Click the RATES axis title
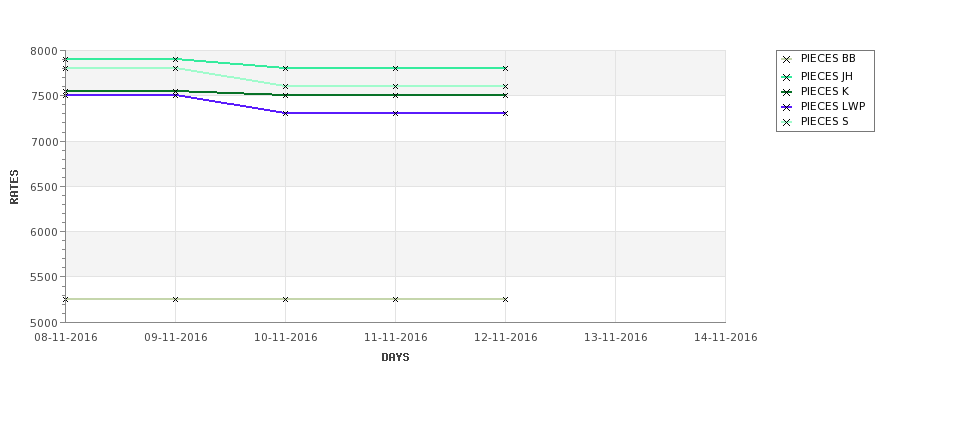 14,187
